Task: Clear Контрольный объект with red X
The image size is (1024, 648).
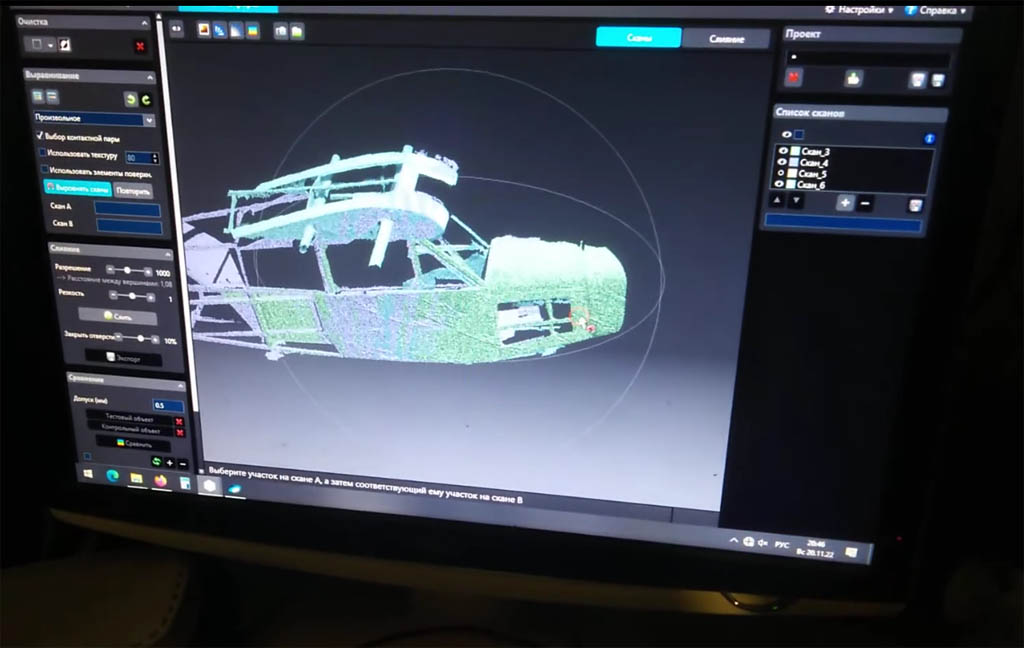Action: [180, 432]
